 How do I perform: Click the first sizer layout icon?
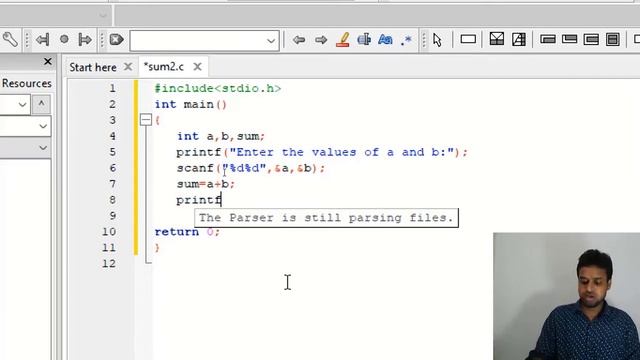point(548,40)
